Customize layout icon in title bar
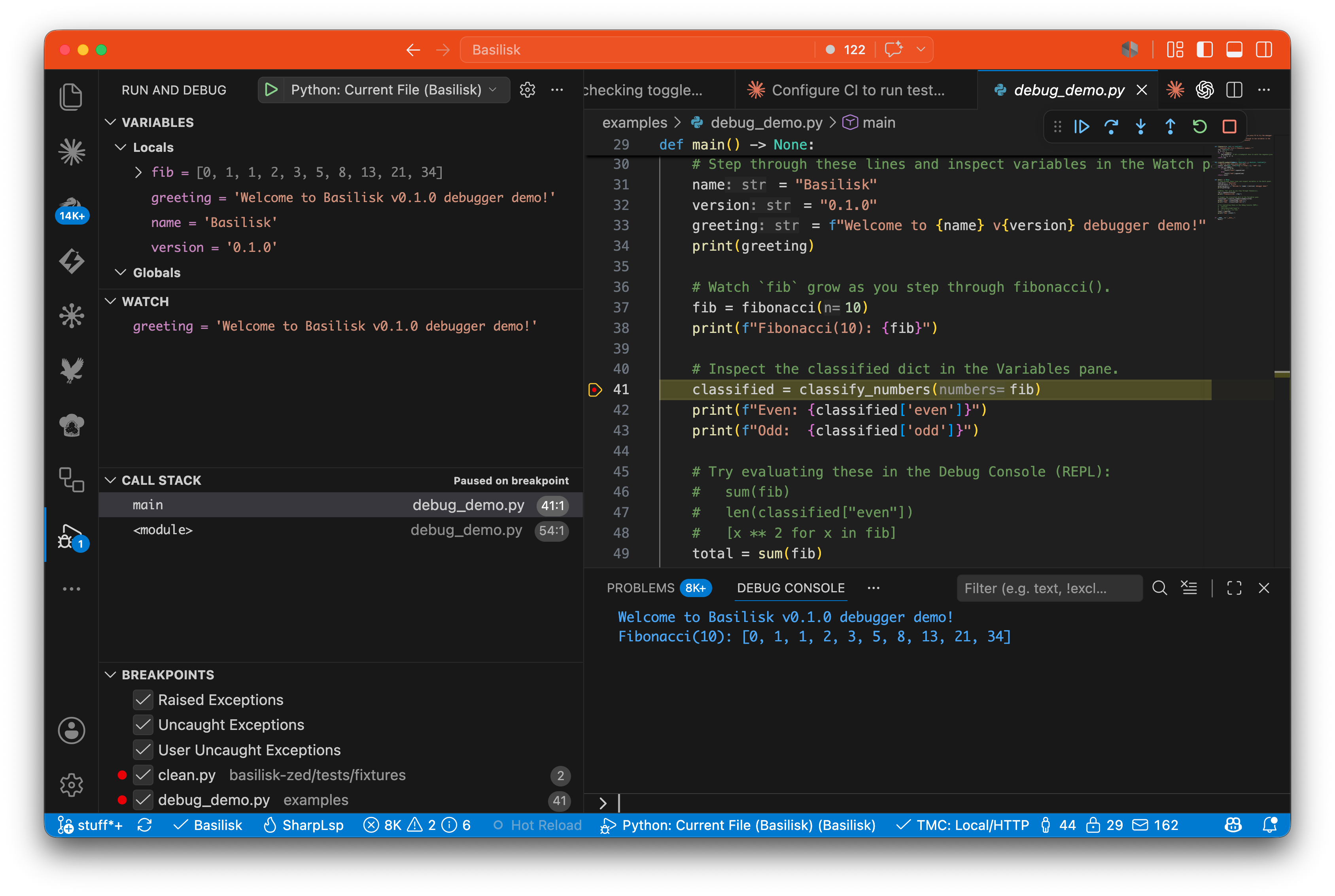The width and height of the screenshot is (1335, 896). click(1175, 50)
